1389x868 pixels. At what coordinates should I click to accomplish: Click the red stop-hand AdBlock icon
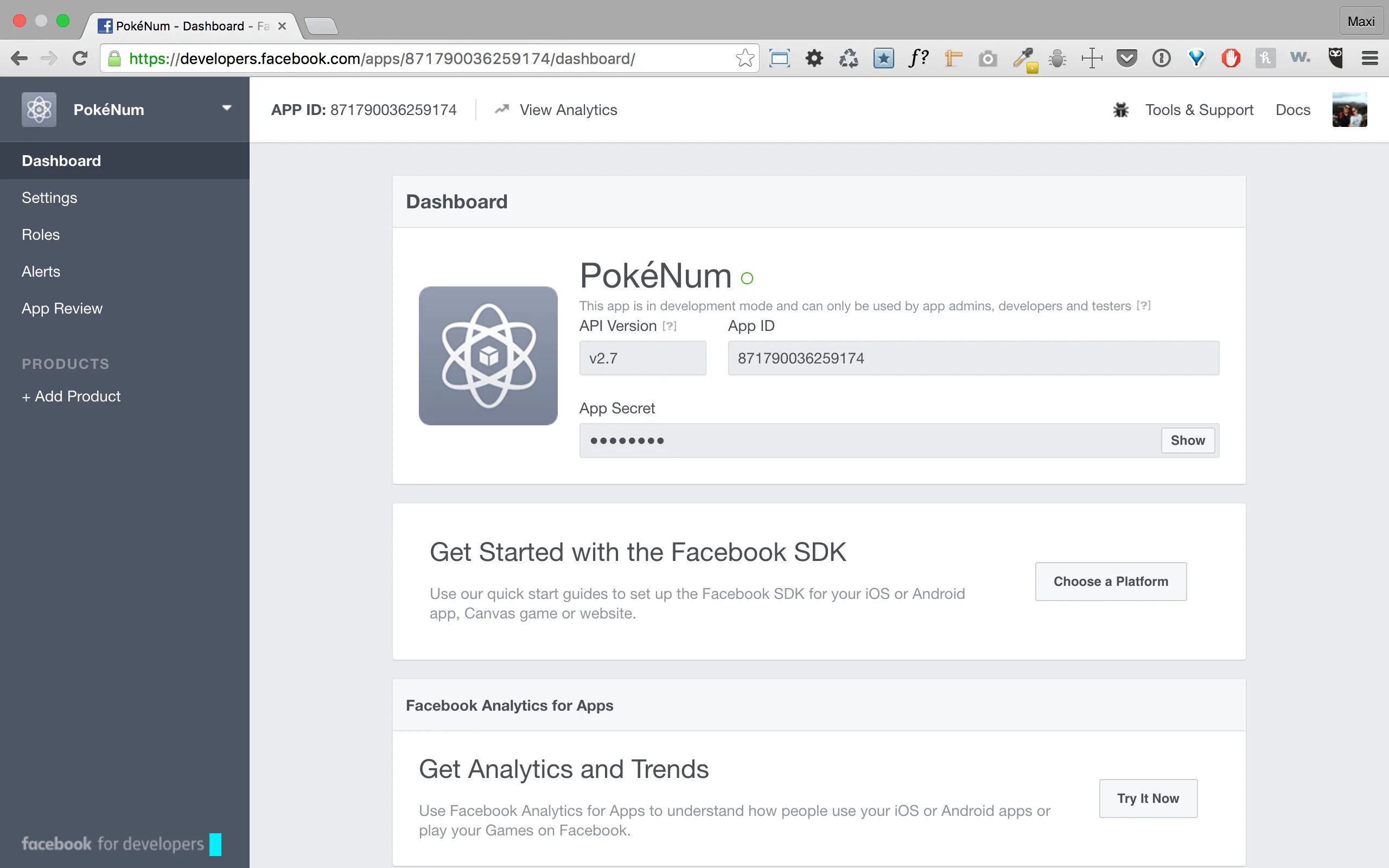pos(1231,59)
